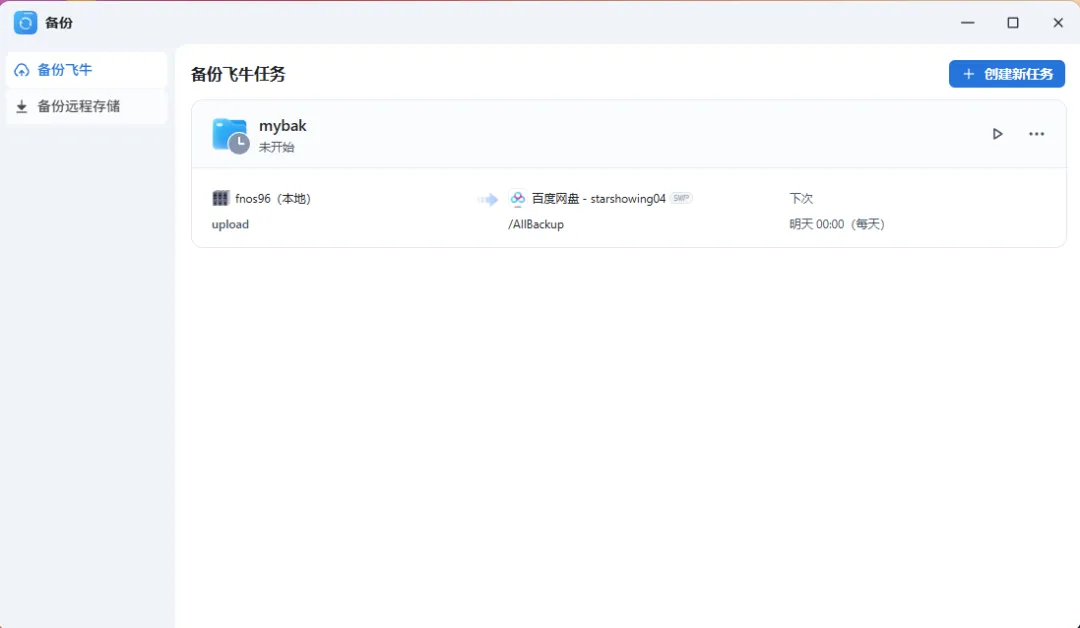This screenshot has height=628, width=1080.
Task: Click the fnos96 NAS device icon
Action: point(220,198)
